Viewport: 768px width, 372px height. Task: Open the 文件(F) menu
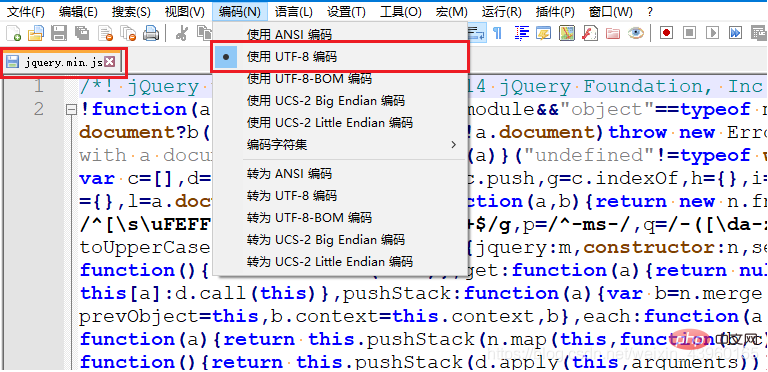(26, 11)
